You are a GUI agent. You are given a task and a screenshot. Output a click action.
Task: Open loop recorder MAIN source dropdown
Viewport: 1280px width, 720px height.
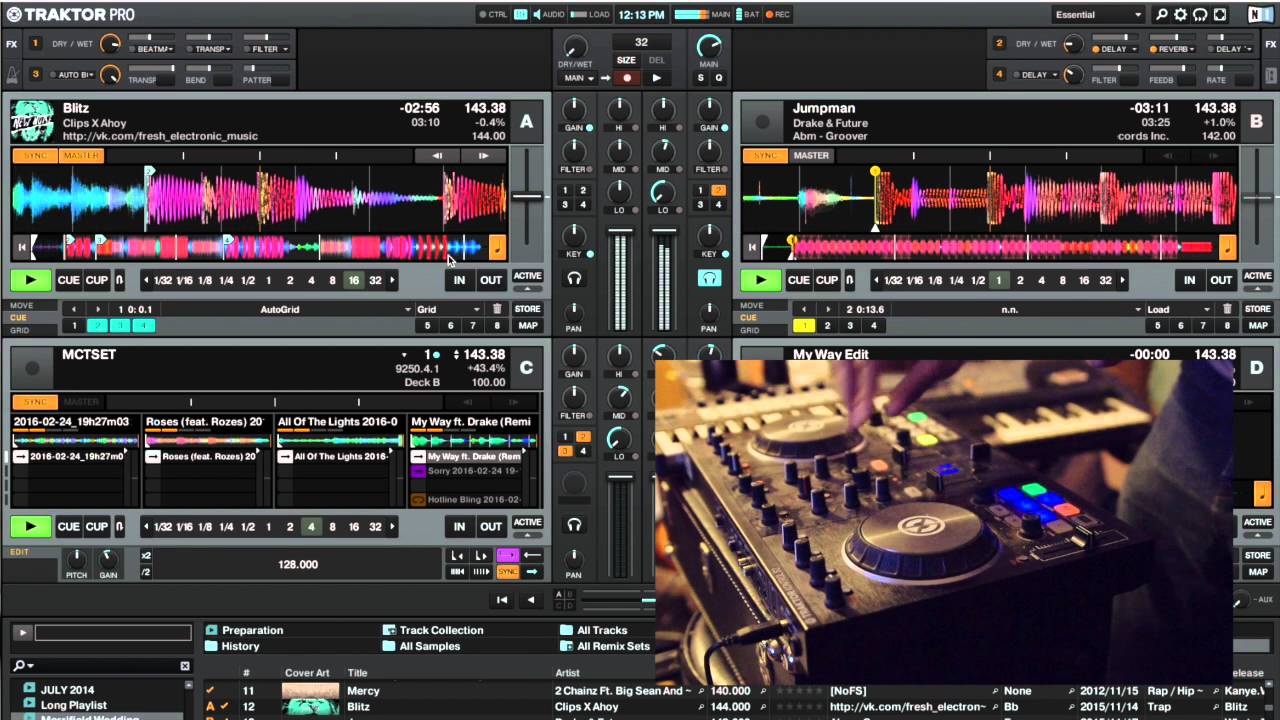click(x=579, y=78)
